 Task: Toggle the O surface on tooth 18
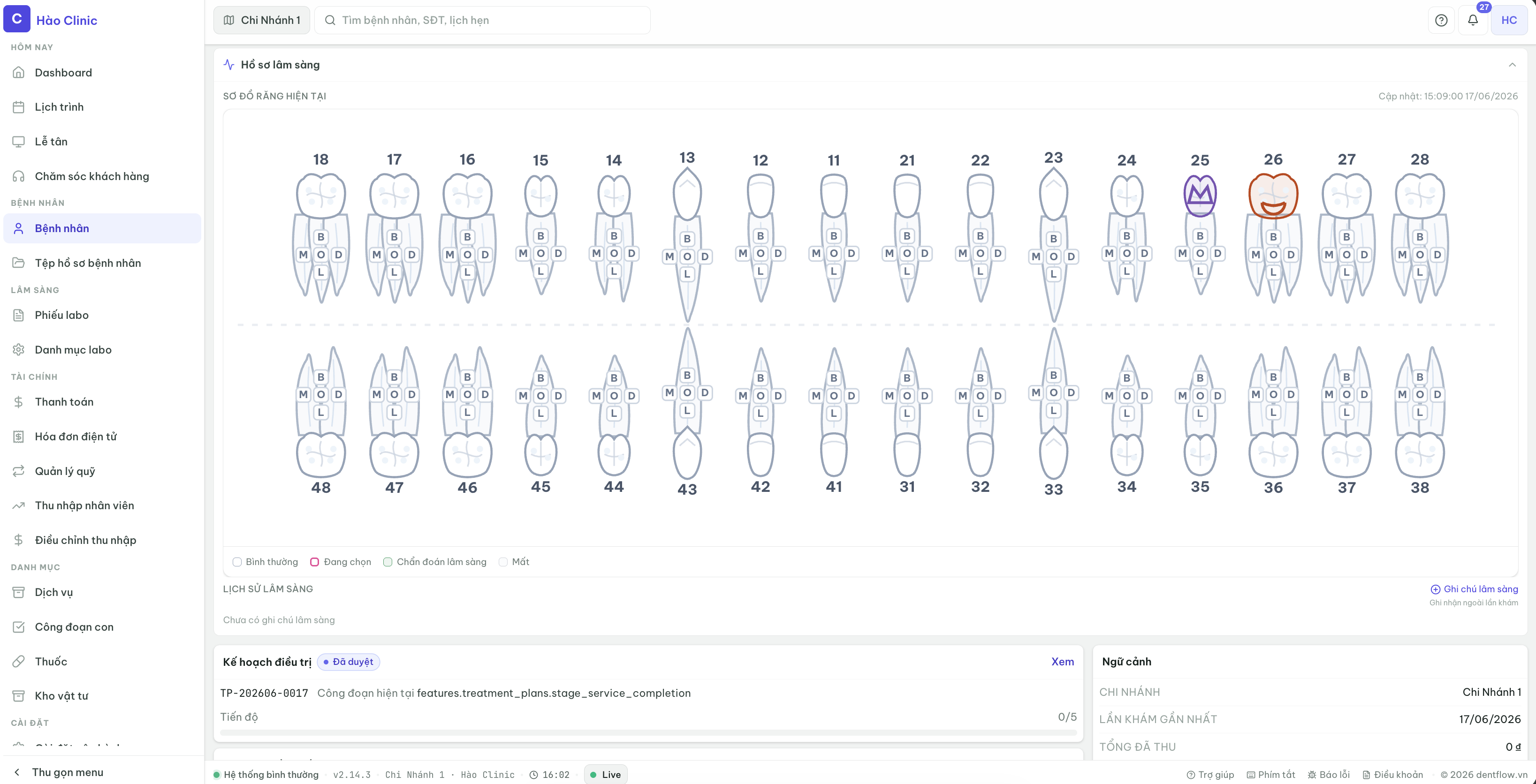click(321, 255)
